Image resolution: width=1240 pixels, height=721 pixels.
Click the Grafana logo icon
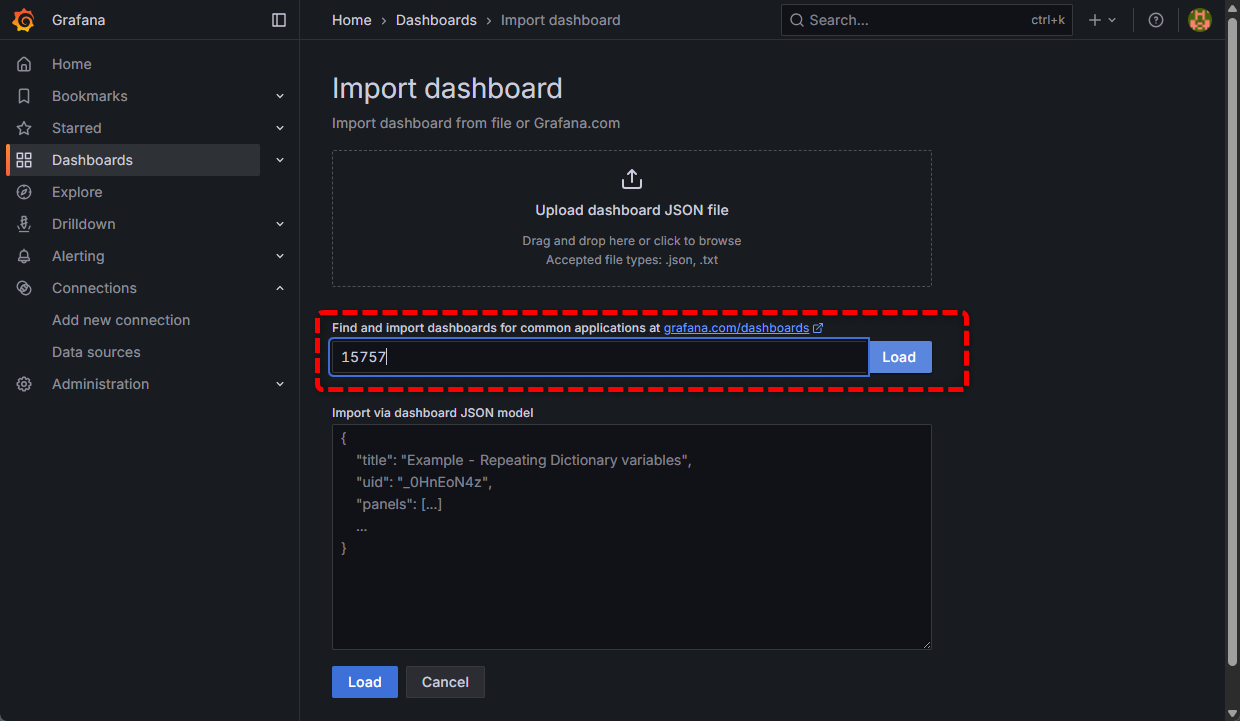[x=23, y=20]
